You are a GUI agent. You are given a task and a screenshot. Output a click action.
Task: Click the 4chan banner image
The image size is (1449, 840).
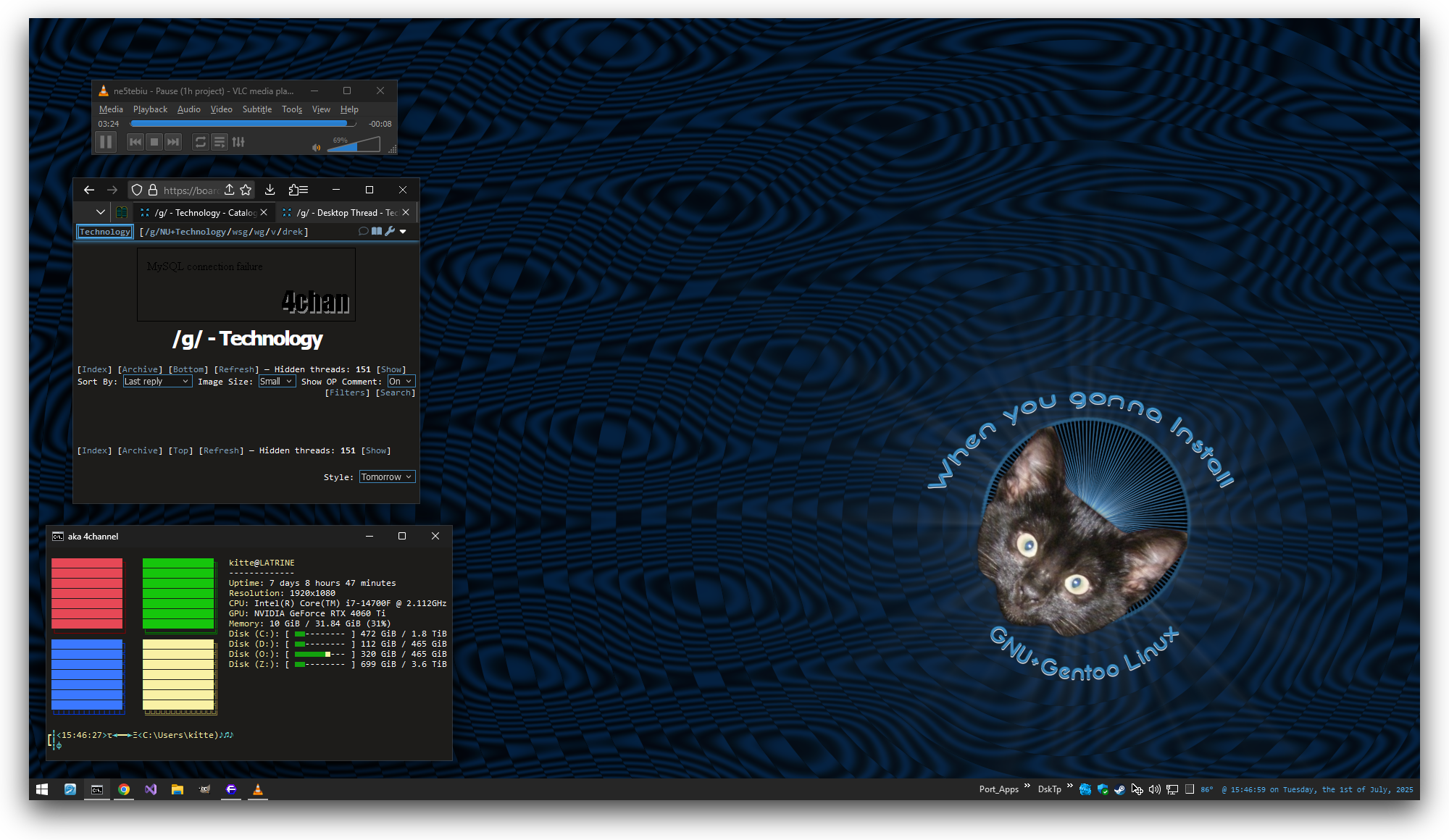click(246, 285)
